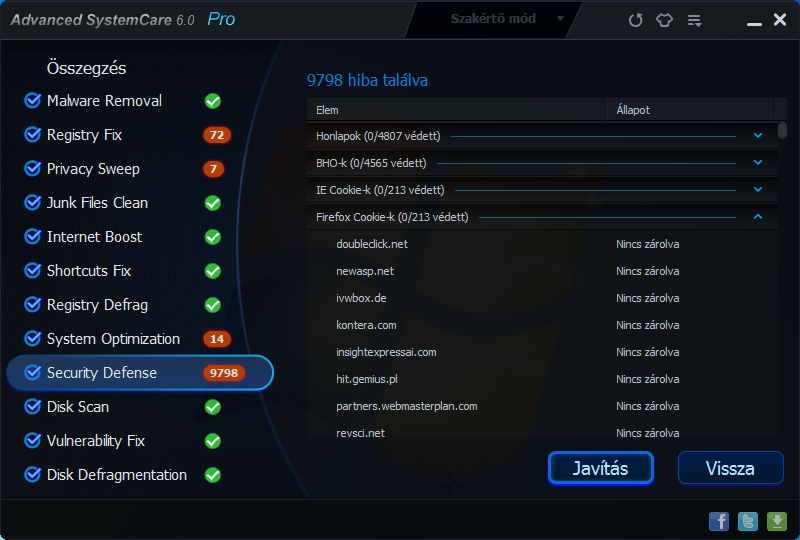Select the revsci.net entry

point(542,432)
